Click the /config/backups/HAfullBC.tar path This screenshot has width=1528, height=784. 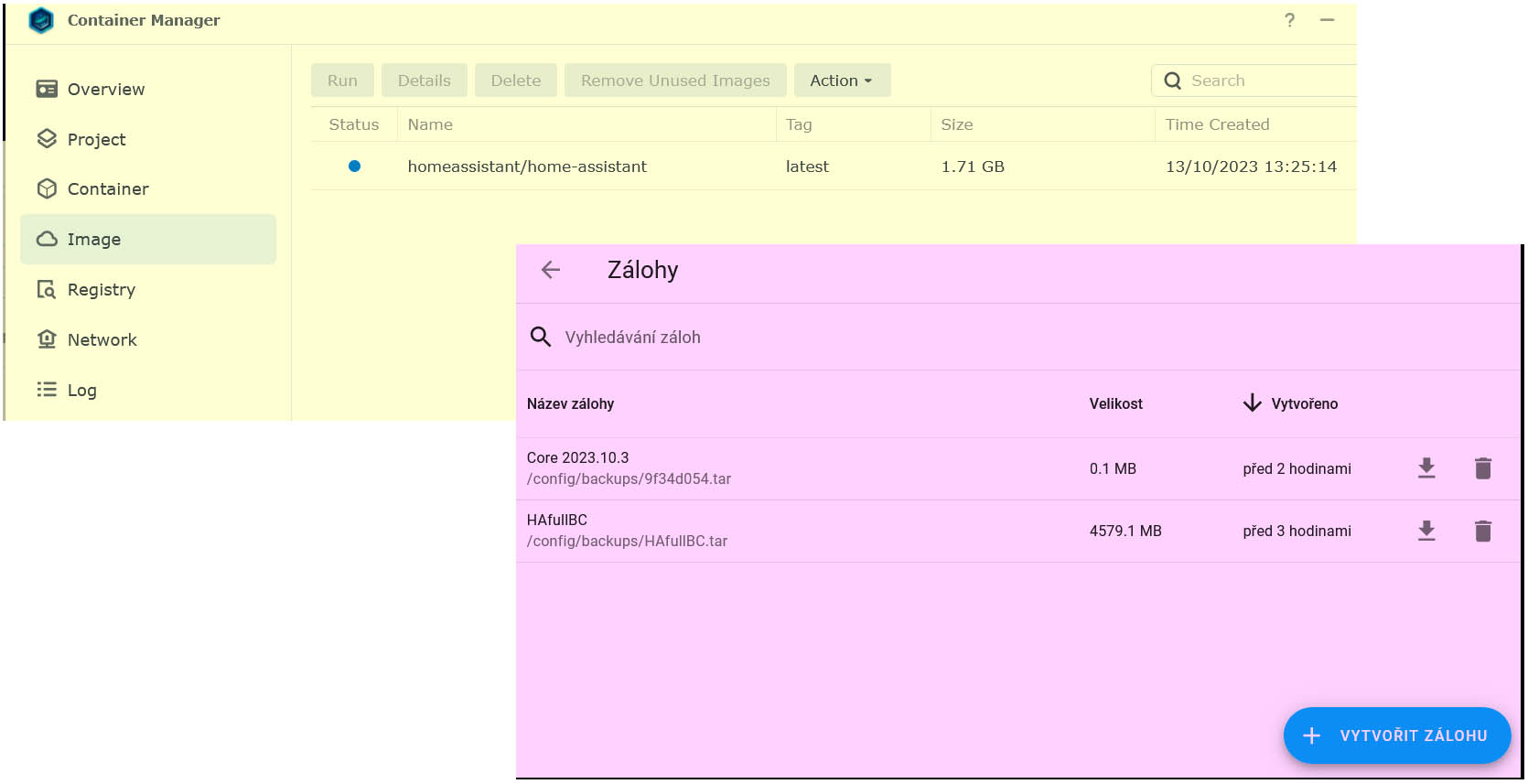pos(627,541)
